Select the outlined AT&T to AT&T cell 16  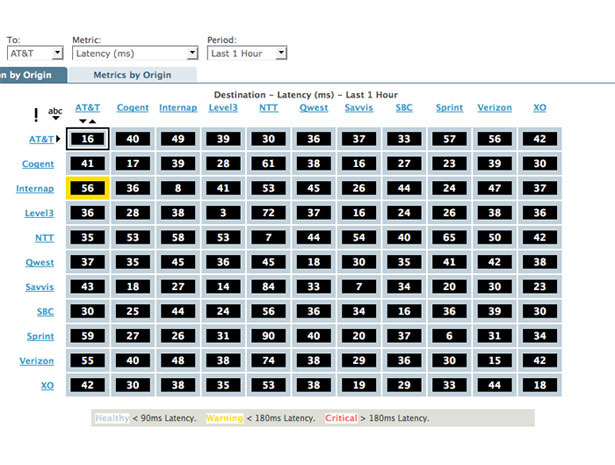point(87,139)
